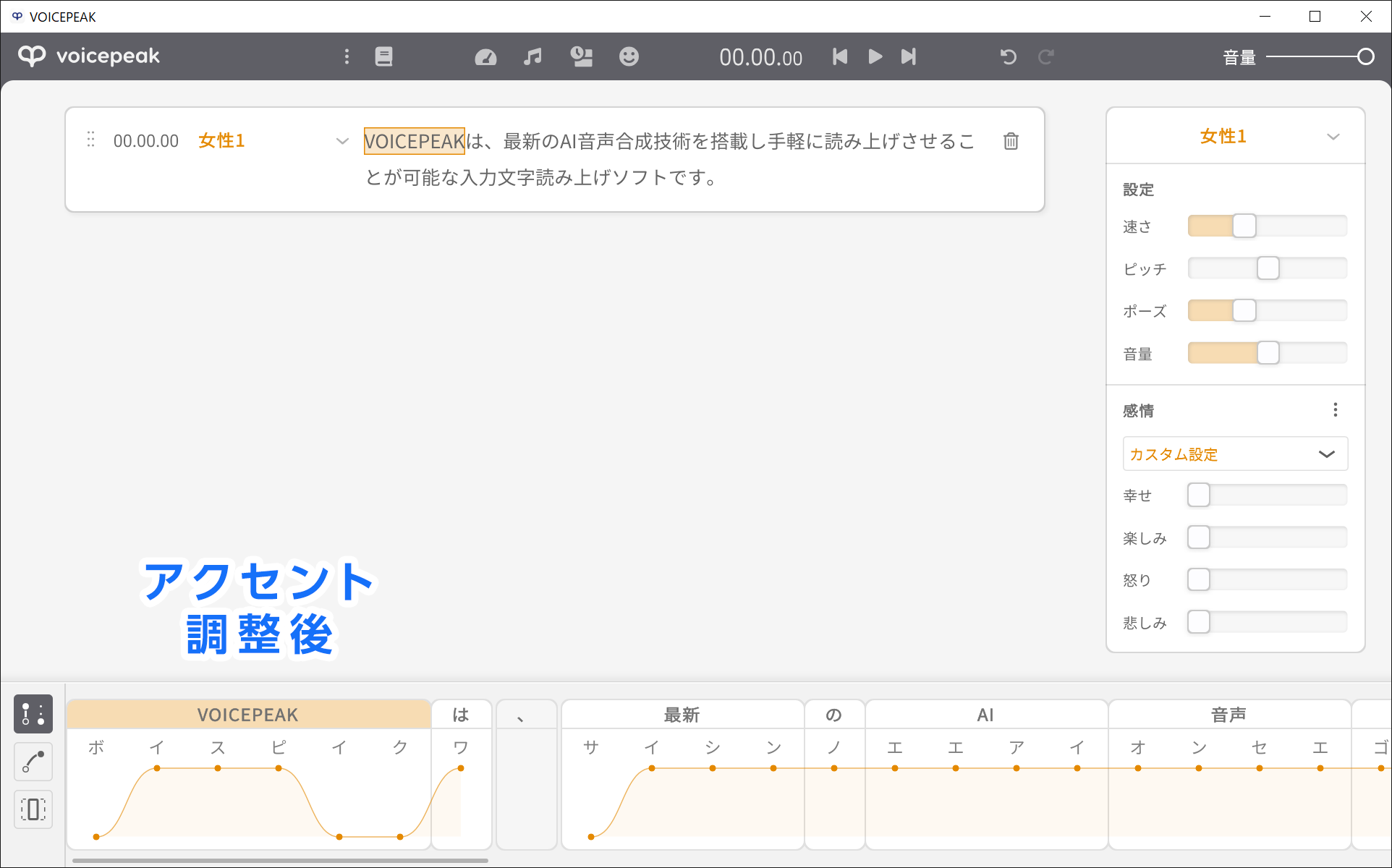This screenshot has height=868, width=1392.
Task: Click the 女性1 narrator label in text block
Action: point(221,140)
